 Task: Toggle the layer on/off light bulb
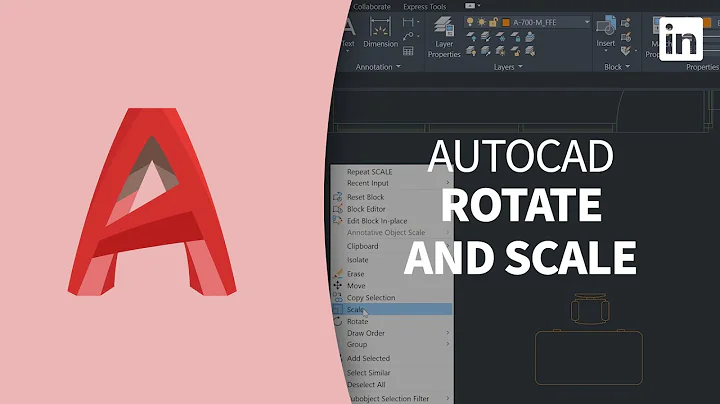click(x=470, y=22)
